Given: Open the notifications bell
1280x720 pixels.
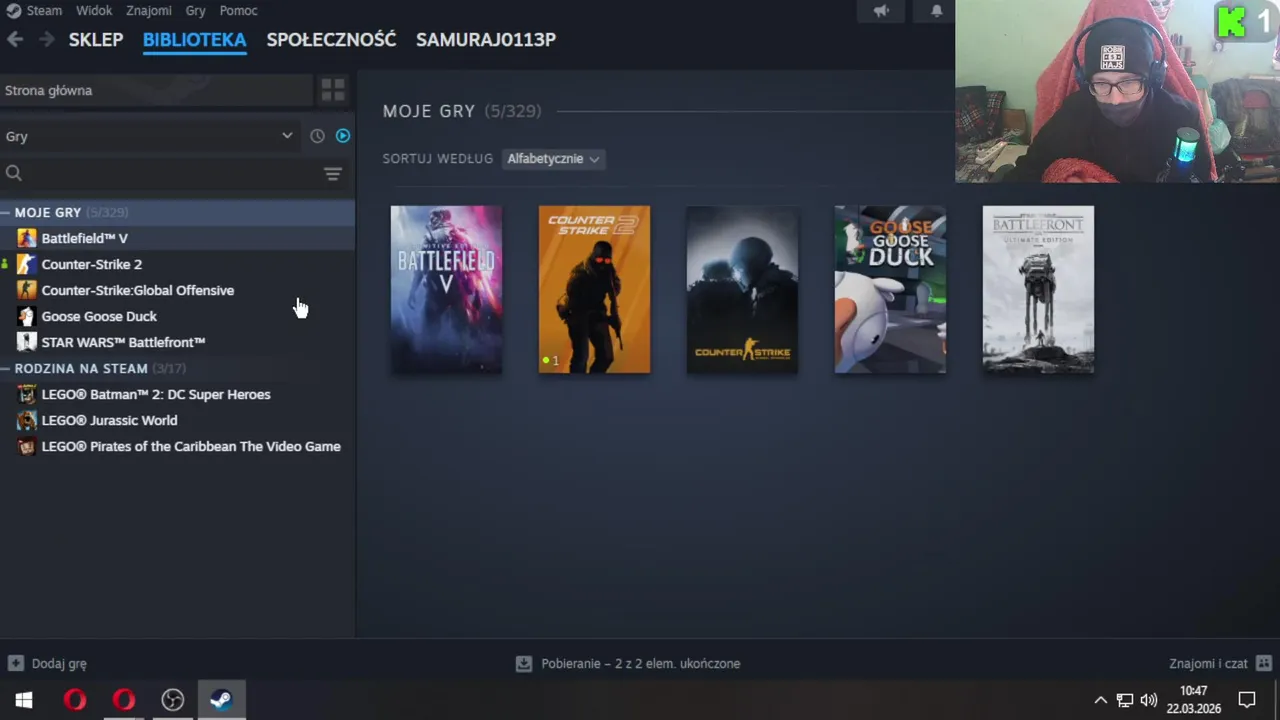Looking at the screenshot, I should point(937,11).
